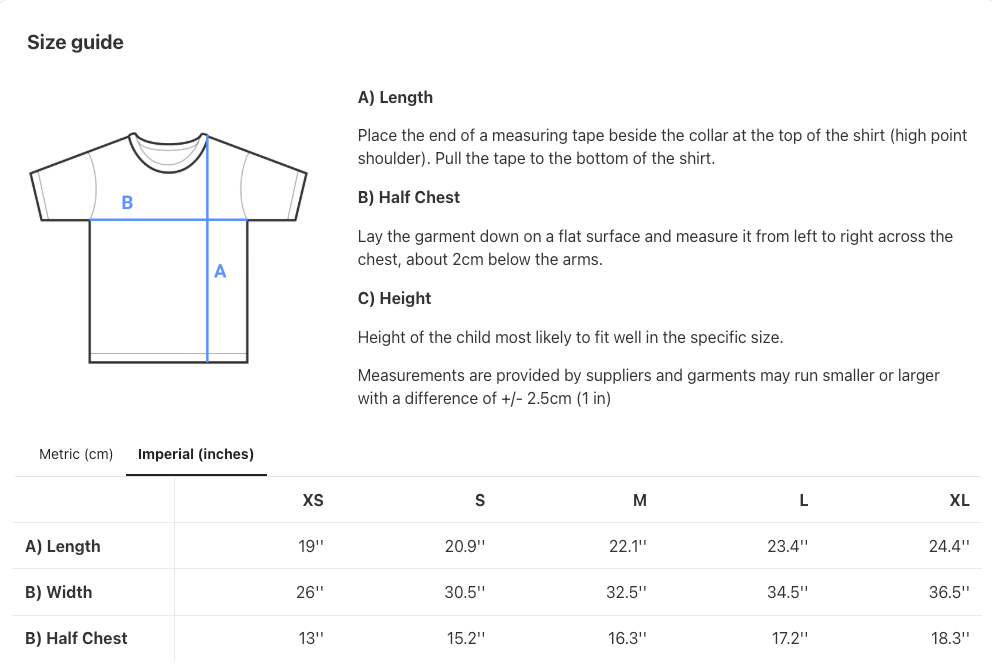Image resolution: width=992 pixels, height=667 pixels.
Task: Select the Imperial (inches) tab
Action: (196, 454)
